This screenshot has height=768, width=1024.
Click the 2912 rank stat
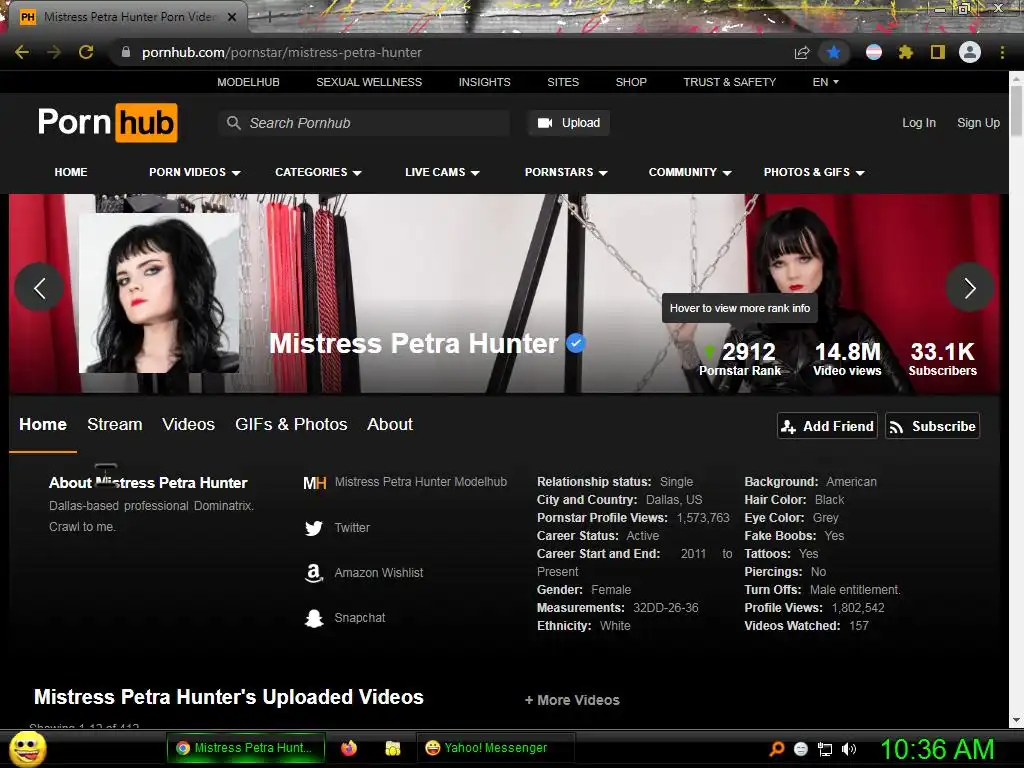740,359
